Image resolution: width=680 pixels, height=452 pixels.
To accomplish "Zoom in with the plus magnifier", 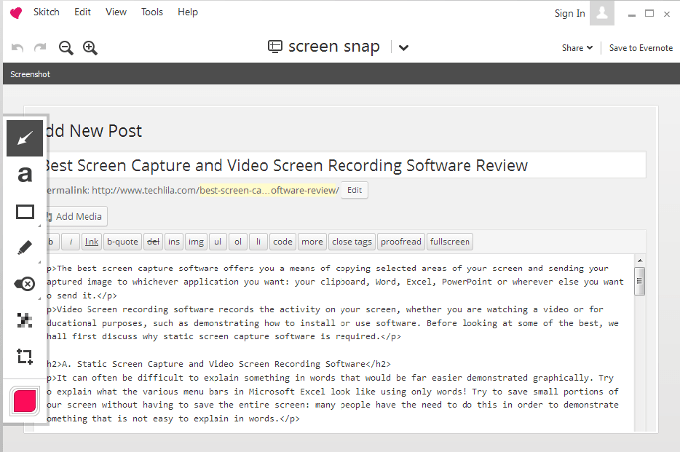I will pos(90,48).
